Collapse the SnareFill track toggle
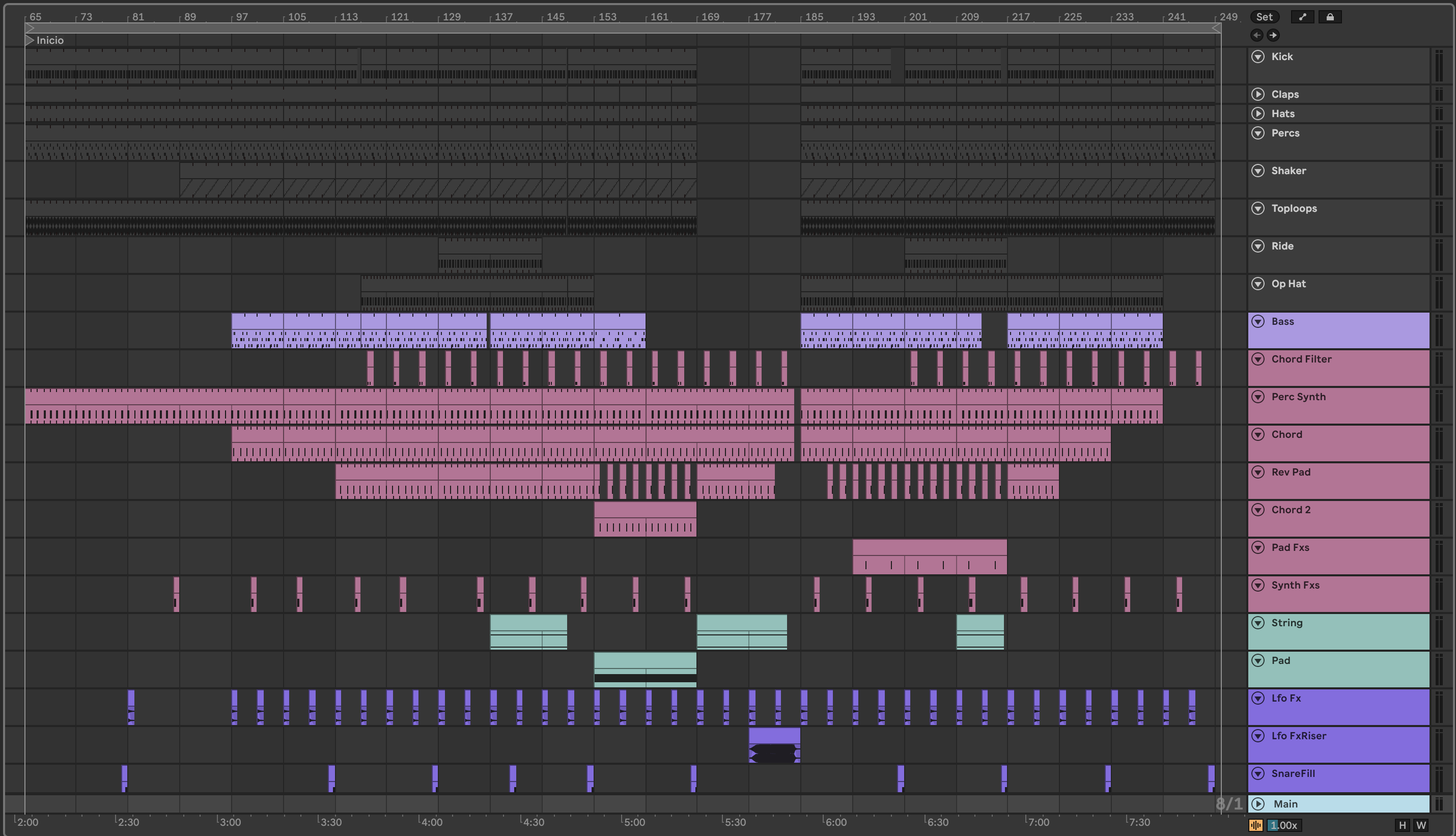This screenshot has width=1456, height=836. tap(1258, 773)
